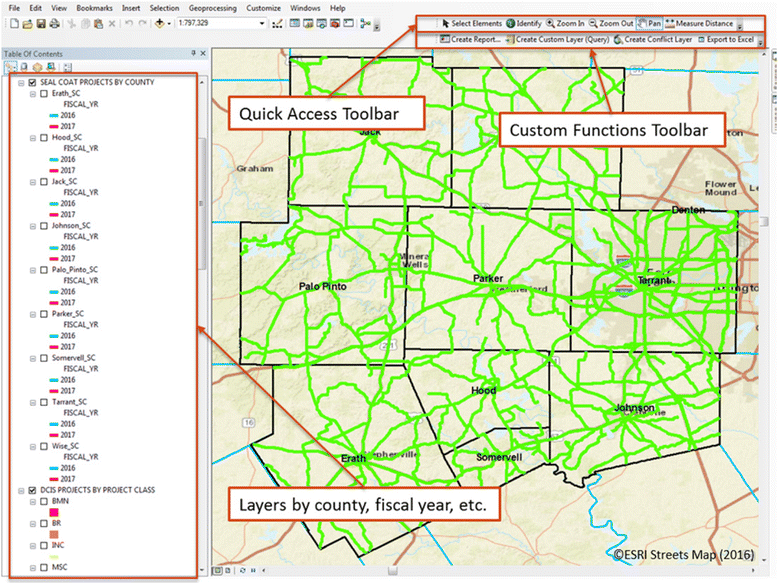Image resolution: width=778 pixels, height=584 pixels.
Task: Activate the Identify tool
Action: point(523,23)
